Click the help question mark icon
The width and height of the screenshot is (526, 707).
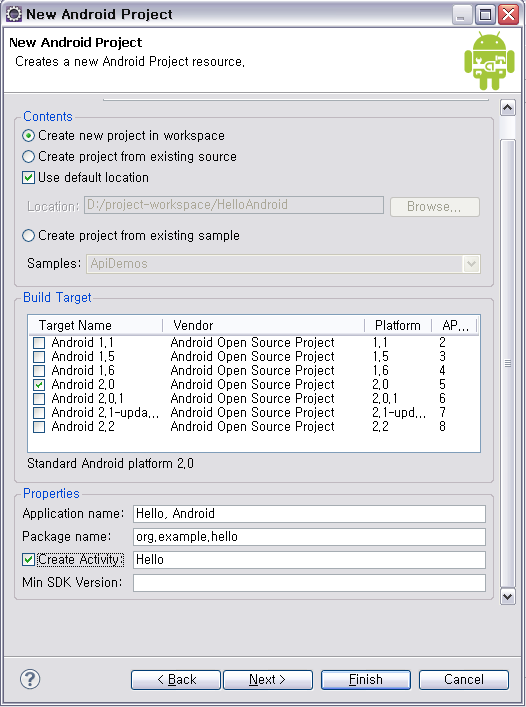coord(30,679)
